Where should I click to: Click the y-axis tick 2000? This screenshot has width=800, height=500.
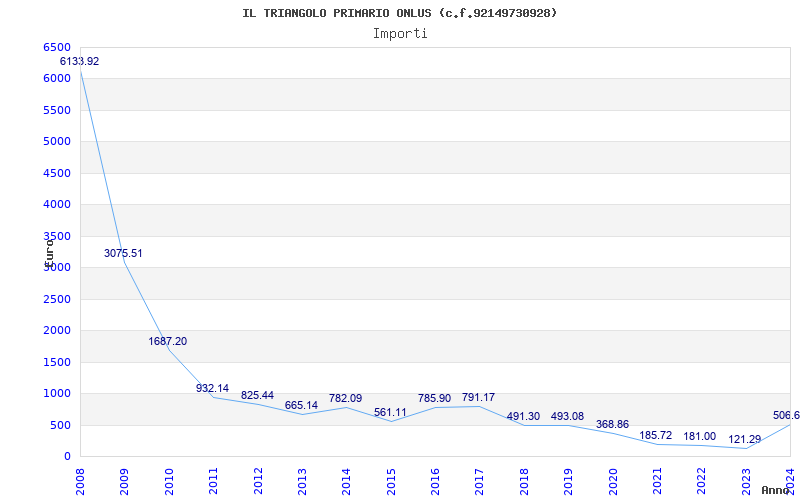pos(57,331)
